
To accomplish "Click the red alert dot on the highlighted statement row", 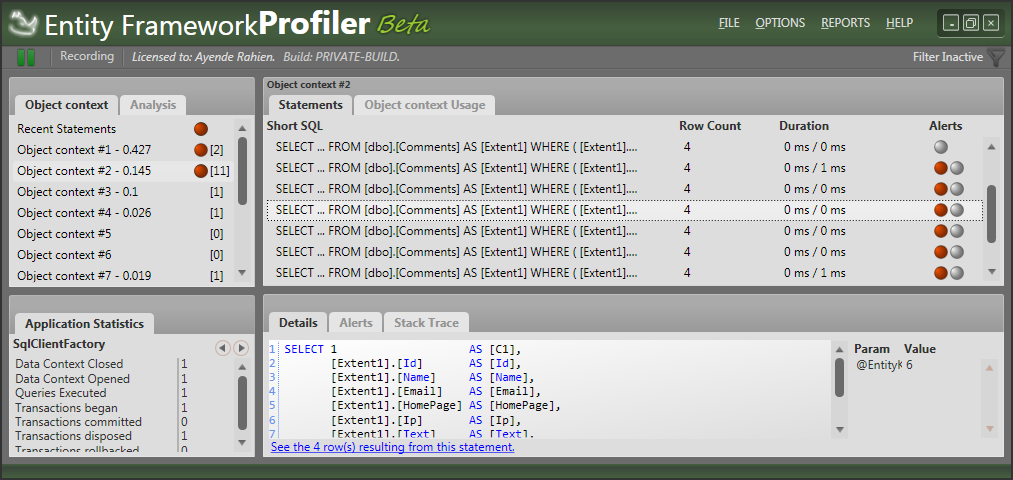I will pos(941,210).
